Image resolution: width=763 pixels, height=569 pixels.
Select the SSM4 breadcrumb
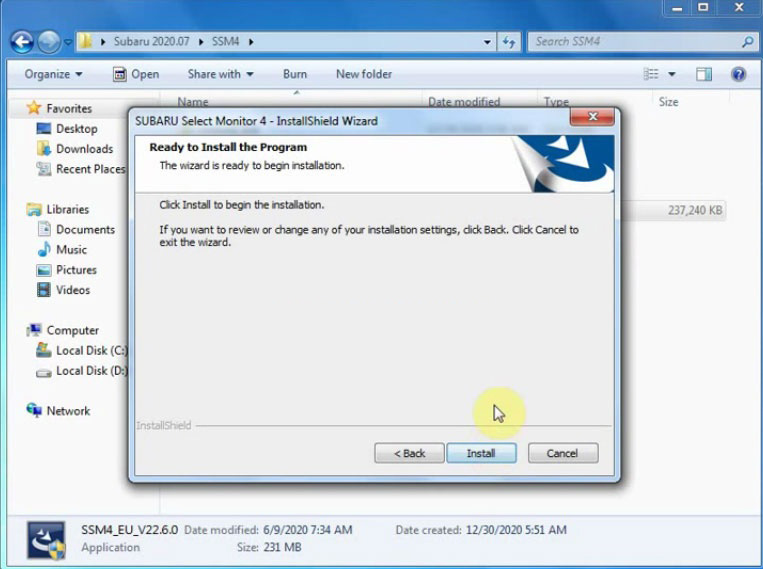[225, 41]
